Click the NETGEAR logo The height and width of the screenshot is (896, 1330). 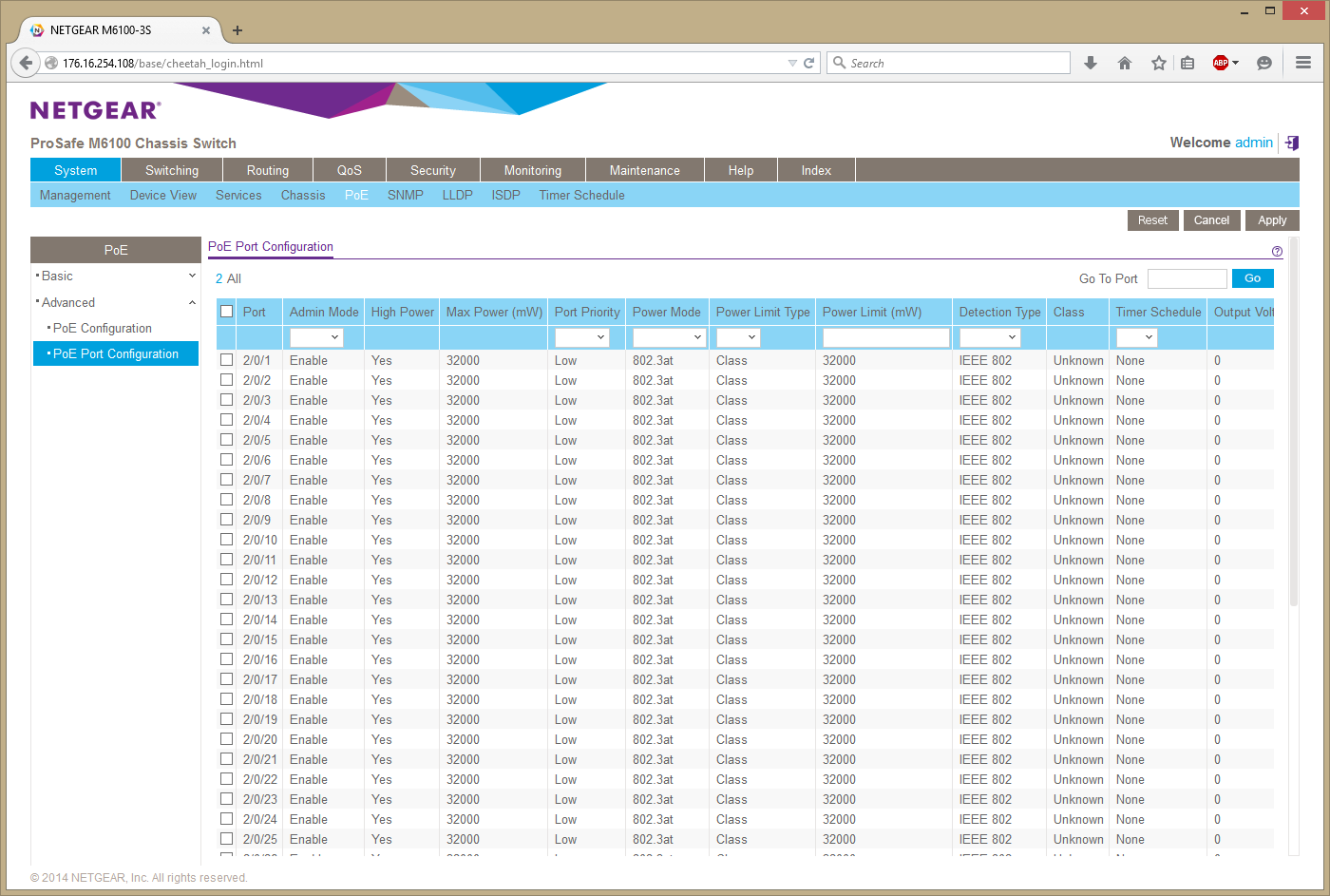pyautogui.click(x=95, y=110)
